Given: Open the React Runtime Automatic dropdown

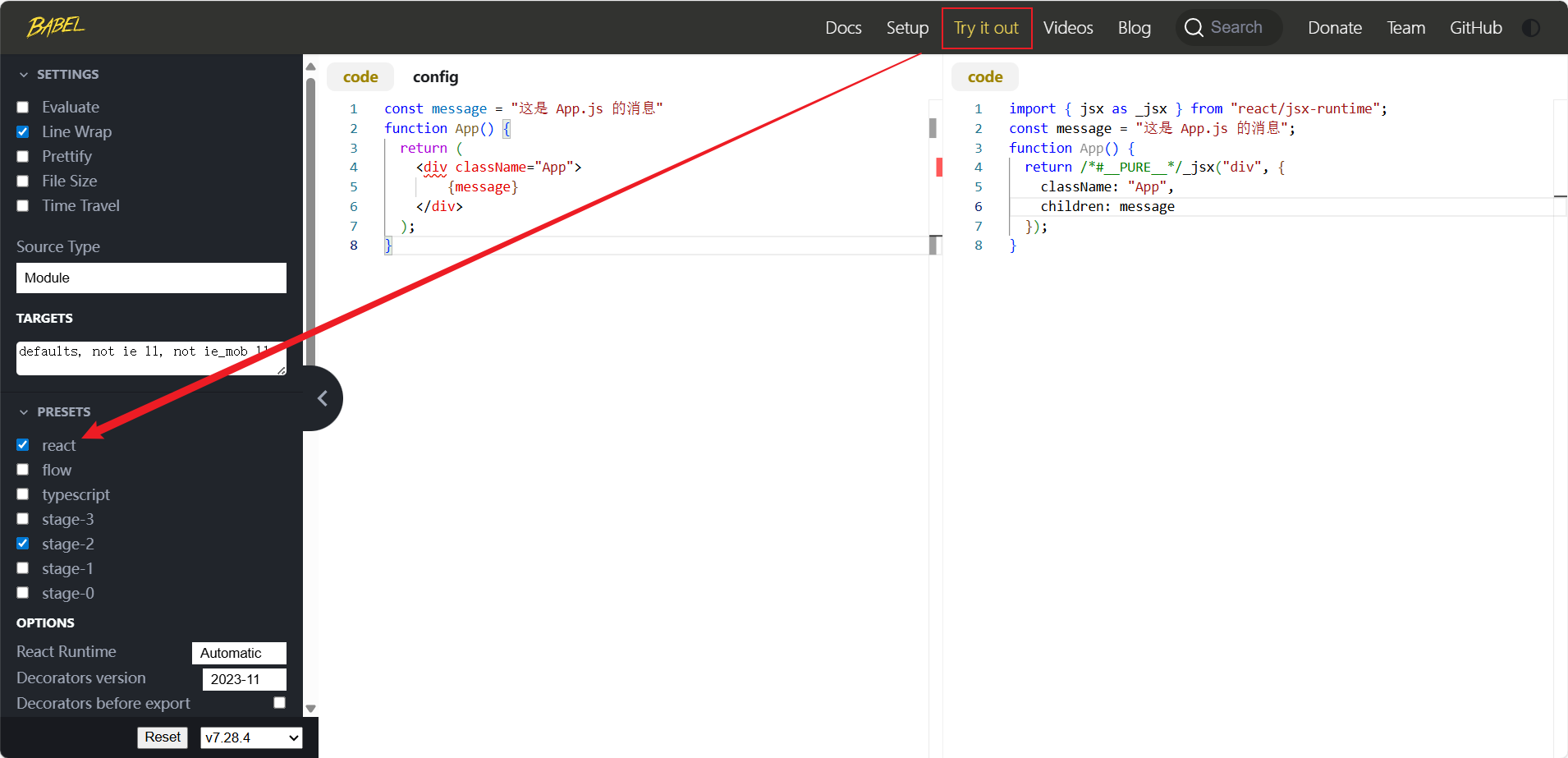Looking at the screenshot, I should tap(239, 653).
